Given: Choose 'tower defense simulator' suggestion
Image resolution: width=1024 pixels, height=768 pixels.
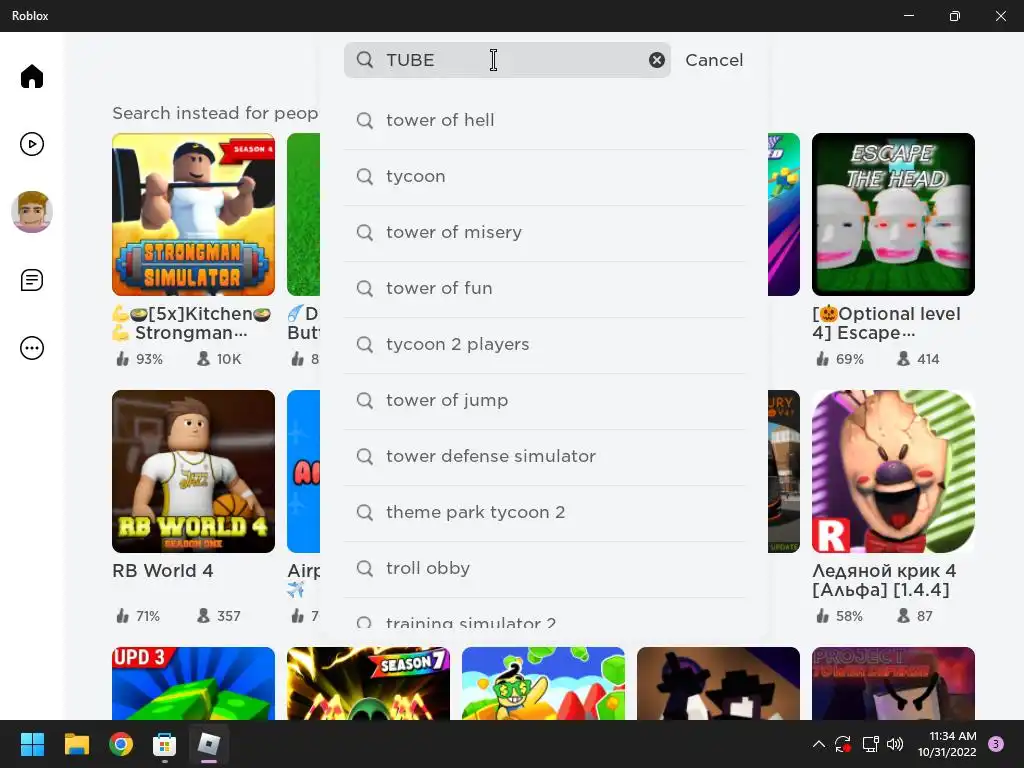Looking at the screenshot, I should [x=544, y=457].
